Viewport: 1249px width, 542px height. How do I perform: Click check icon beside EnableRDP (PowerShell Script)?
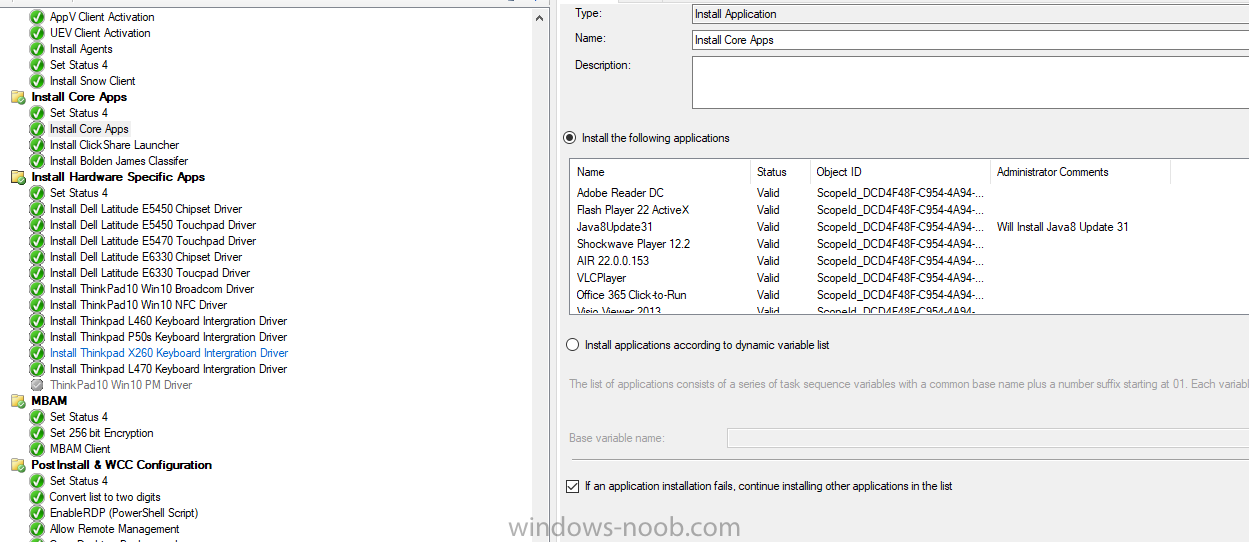point(38,513)
